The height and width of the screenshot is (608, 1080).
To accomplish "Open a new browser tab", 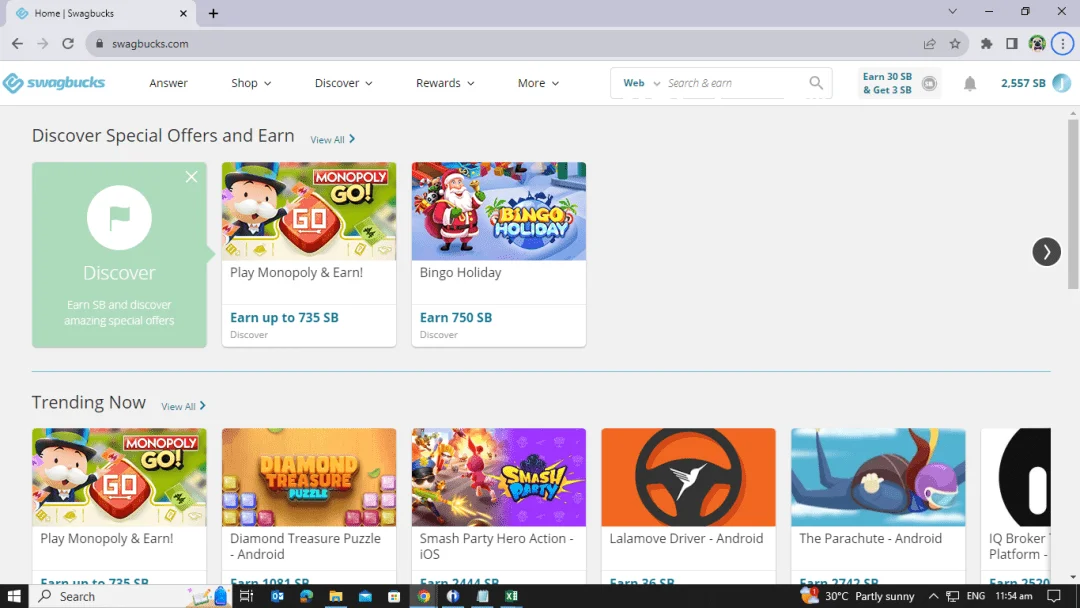I will 214,13.
